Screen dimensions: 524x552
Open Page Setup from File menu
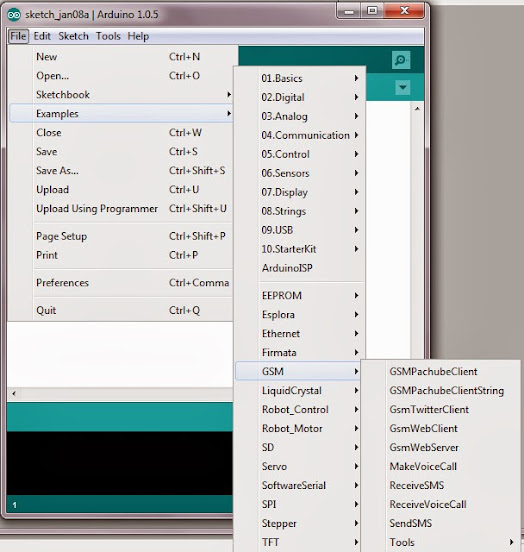pos(121,236)
